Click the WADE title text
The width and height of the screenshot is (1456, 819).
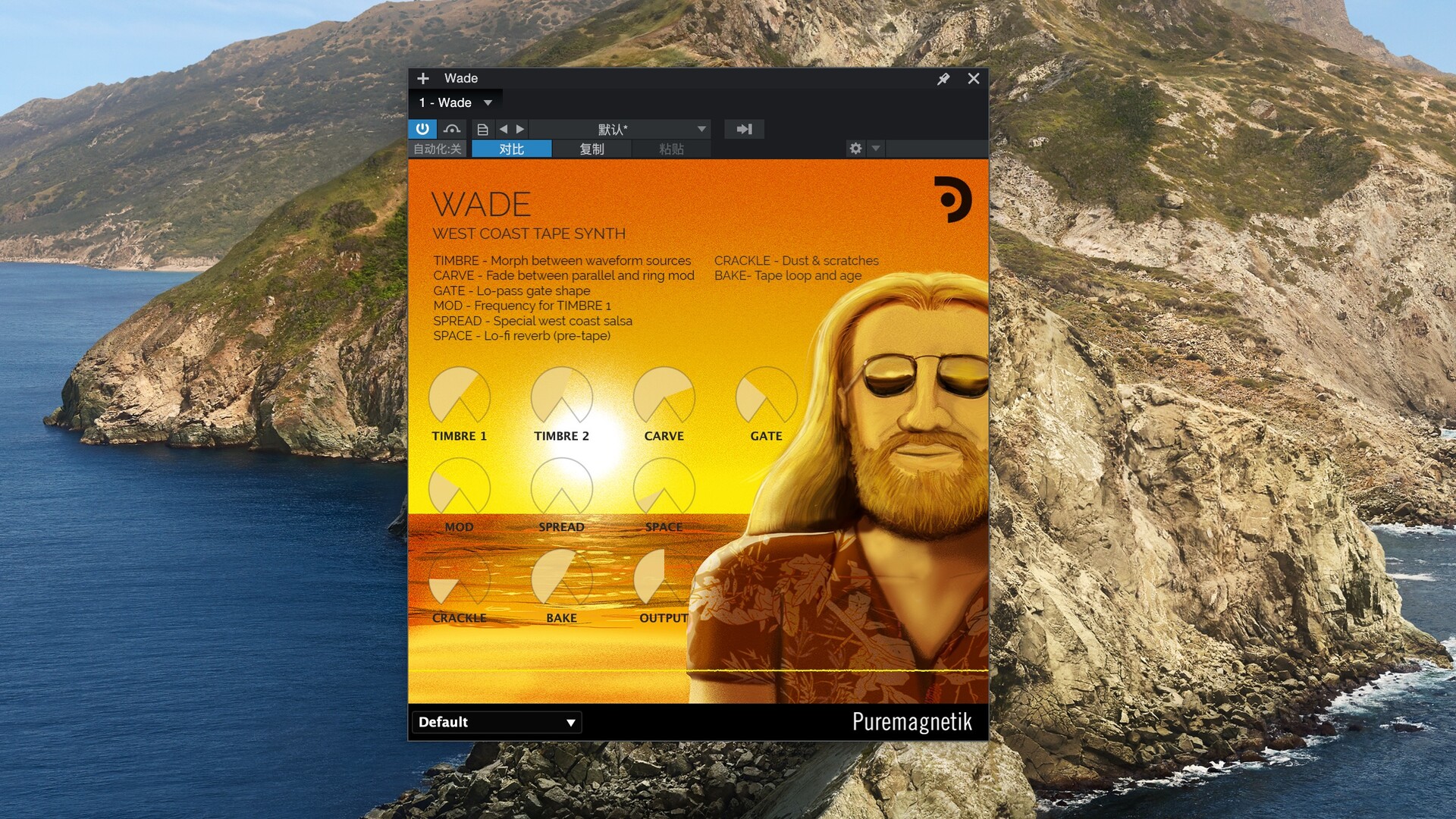pyautogui.click(x=482, y=205)
